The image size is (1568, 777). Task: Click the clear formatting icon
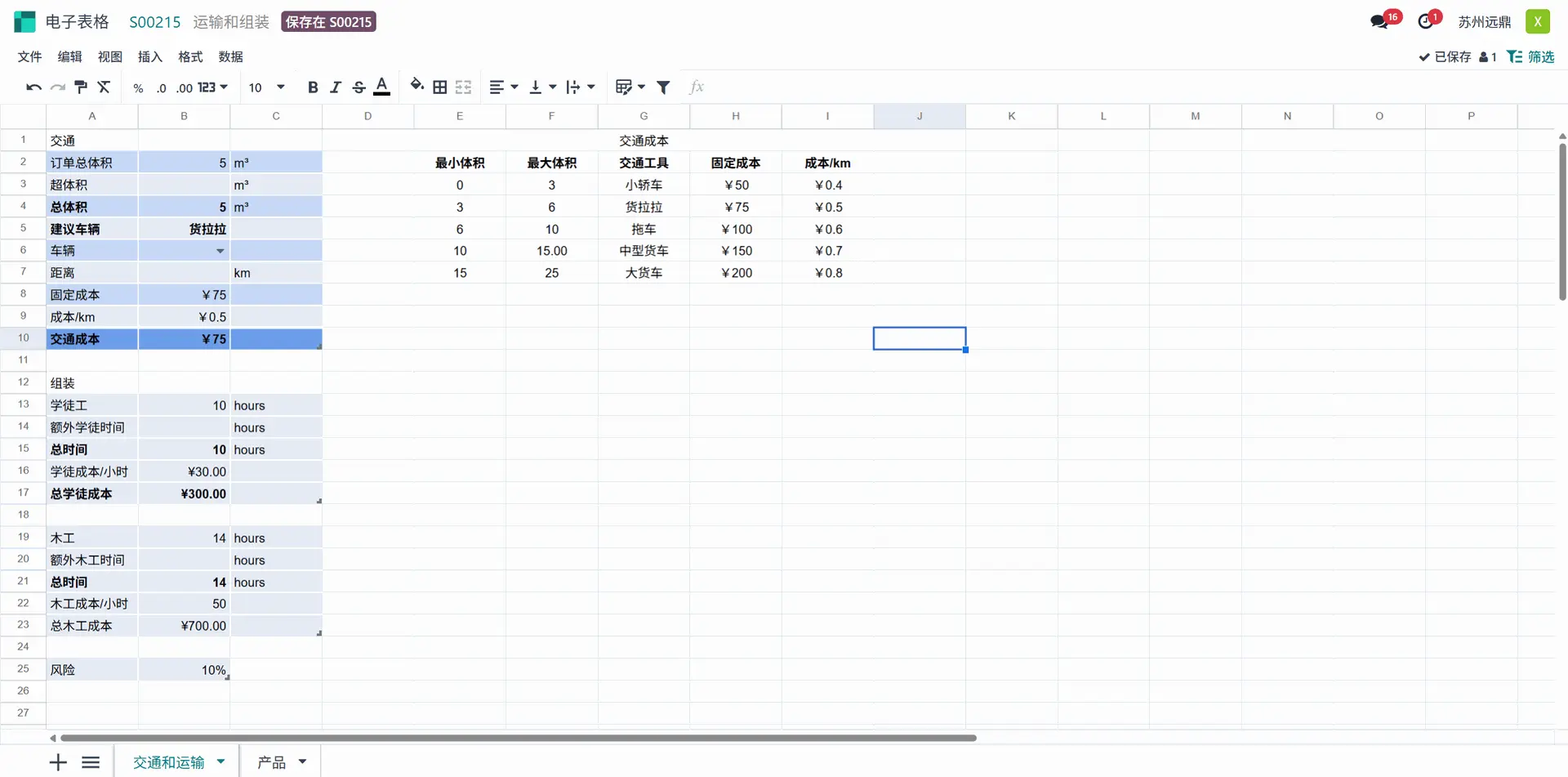[104, 87]
